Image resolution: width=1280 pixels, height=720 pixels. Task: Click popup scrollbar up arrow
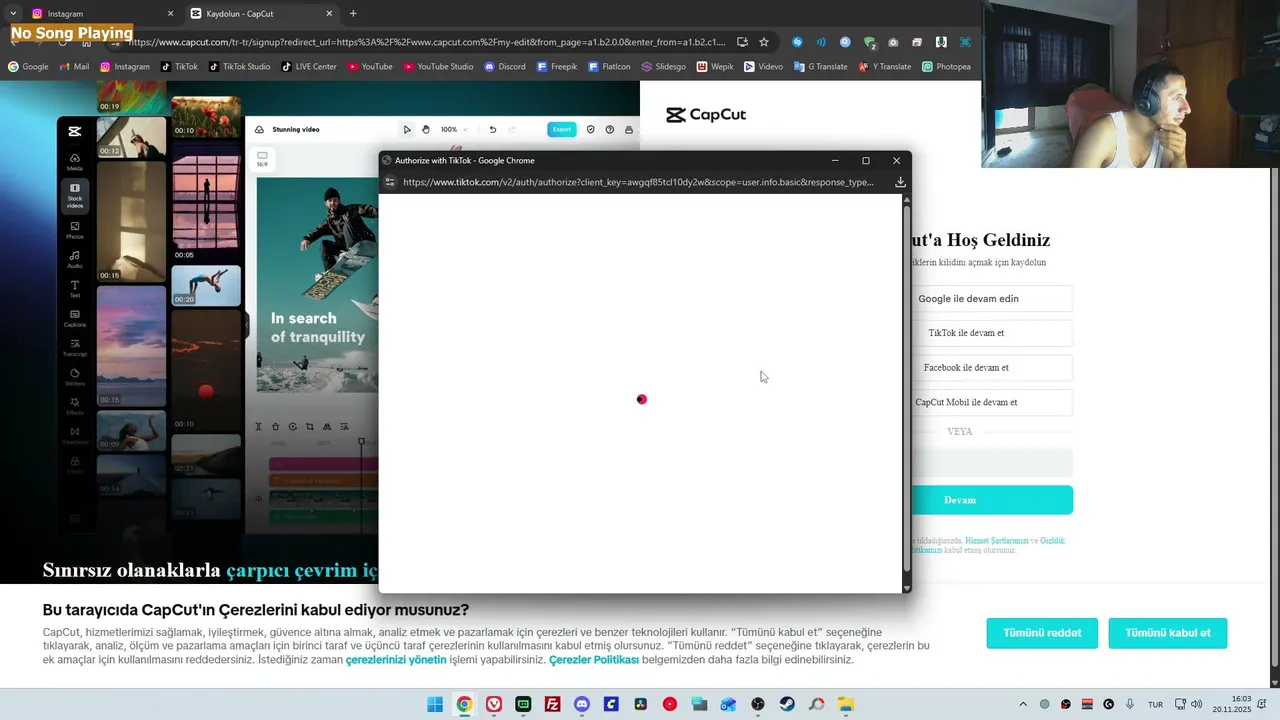(x=907, y=200)
